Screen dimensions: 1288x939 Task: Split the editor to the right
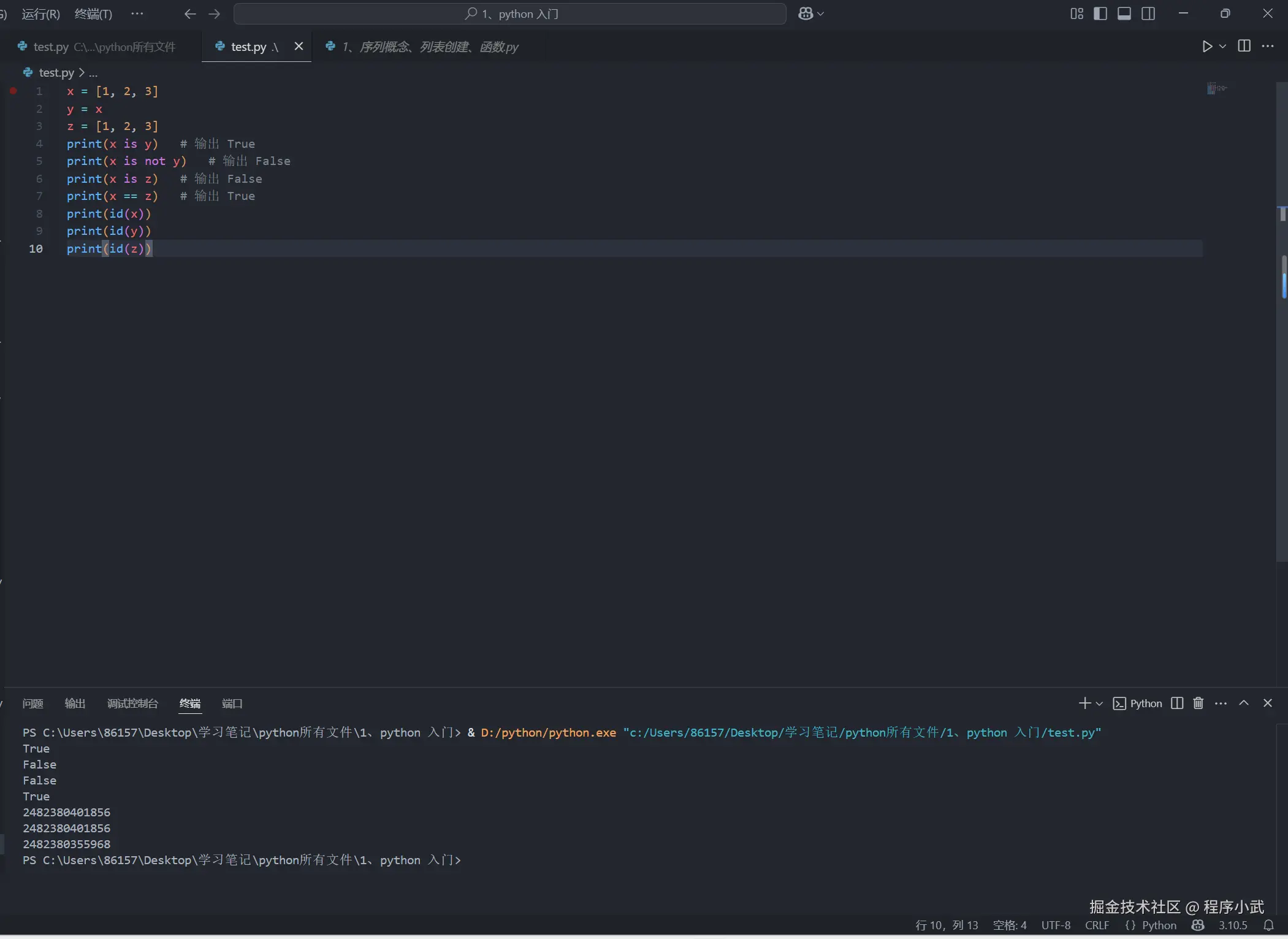pos(1244,47)
